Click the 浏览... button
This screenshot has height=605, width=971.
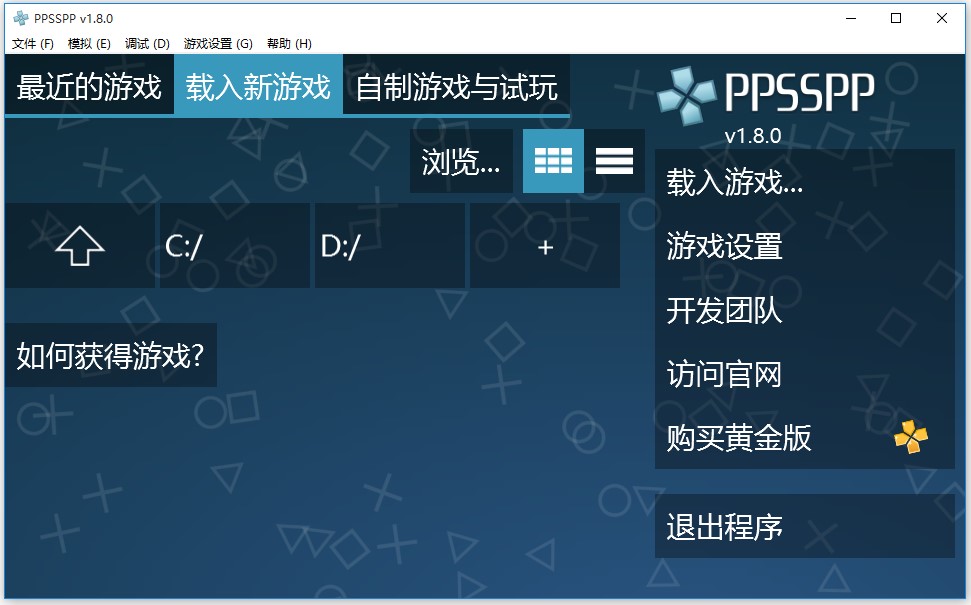[x=461, y=160]
